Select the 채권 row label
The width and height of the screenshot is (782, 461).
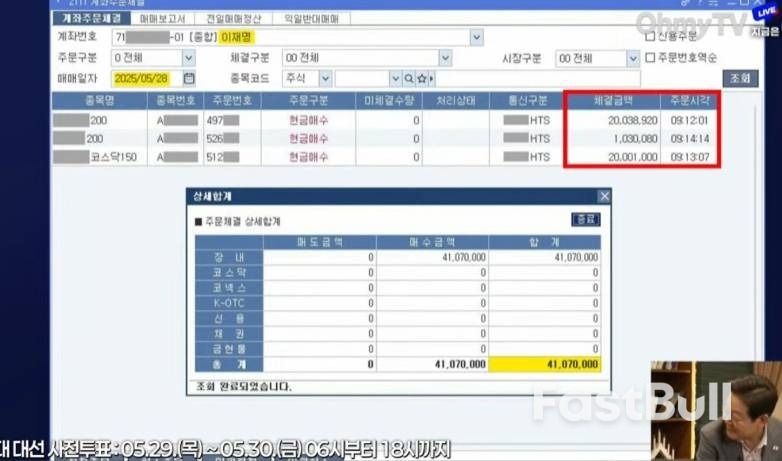(229, 334)
